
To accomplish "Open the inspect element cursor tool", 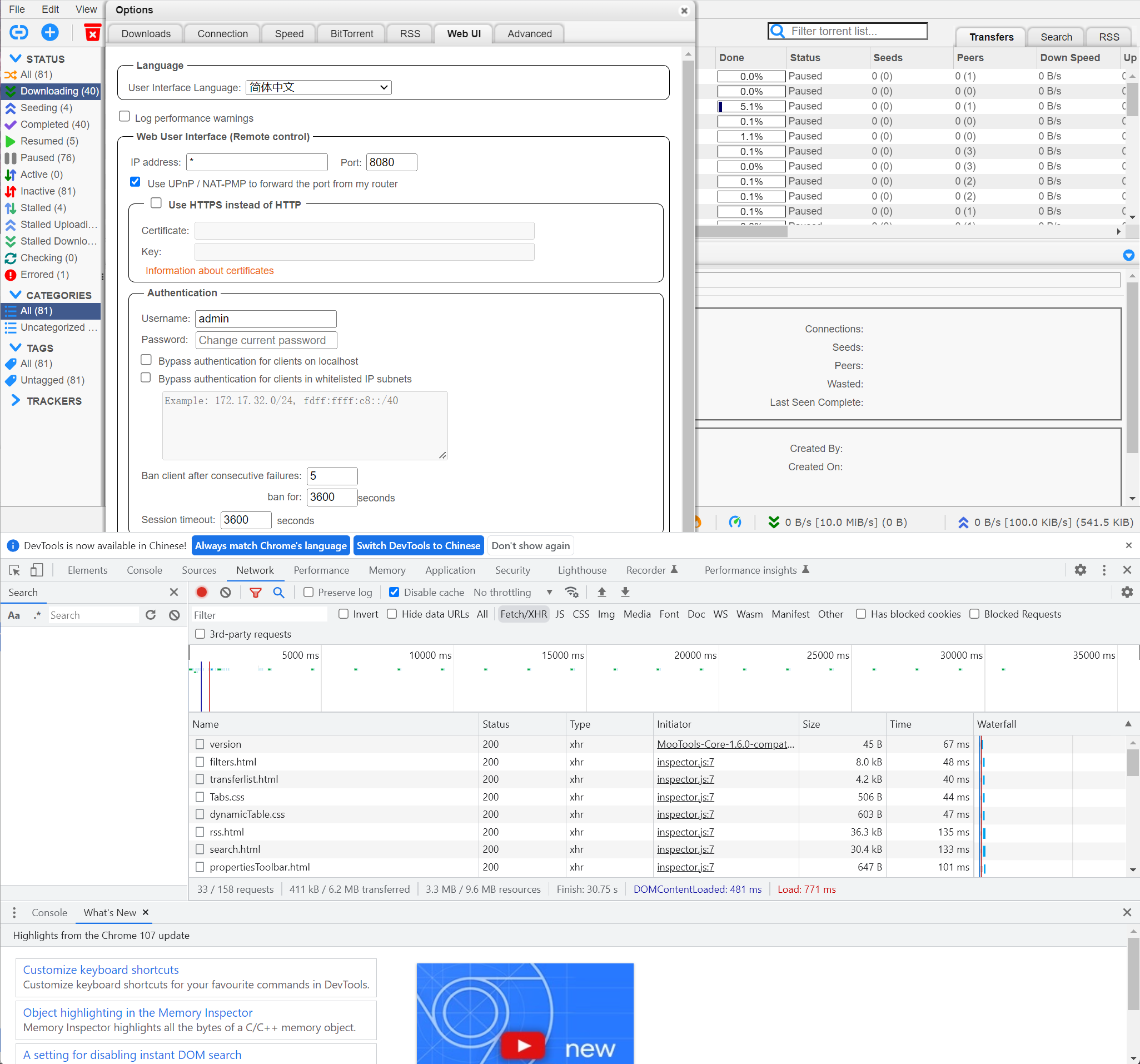I will coord(14,570).
